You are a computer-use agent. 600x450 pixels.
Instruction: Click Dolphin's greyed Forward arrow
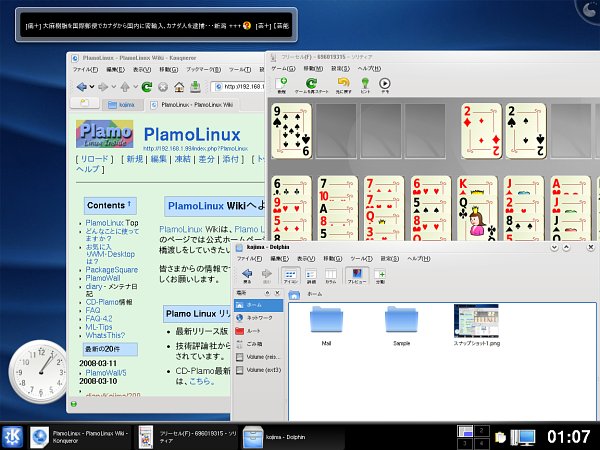click(267, 276)
